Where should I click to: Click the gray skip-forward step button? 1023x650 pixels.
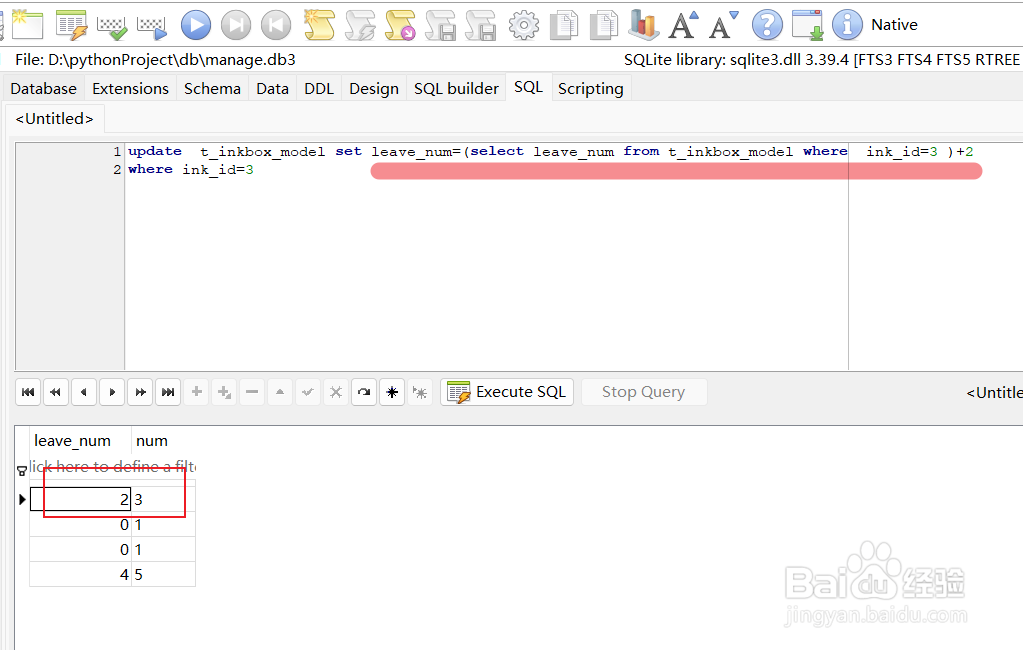point(236,25)
